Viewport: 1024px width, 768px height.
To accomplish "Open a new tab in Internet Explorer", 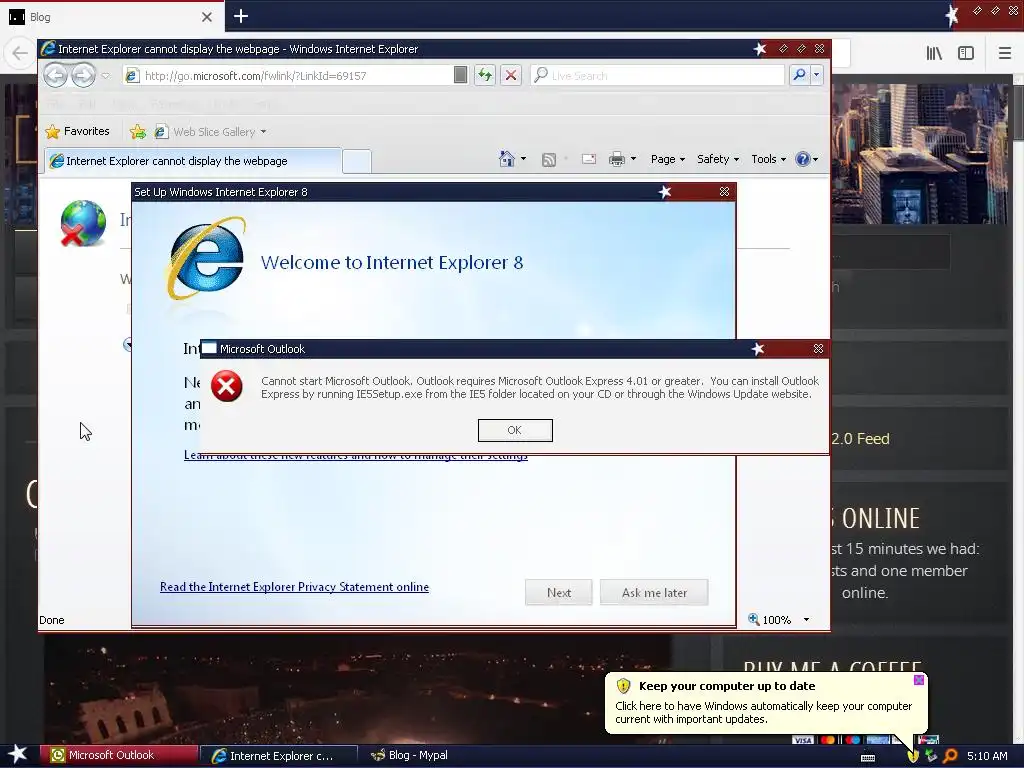I will pos(357,161).
